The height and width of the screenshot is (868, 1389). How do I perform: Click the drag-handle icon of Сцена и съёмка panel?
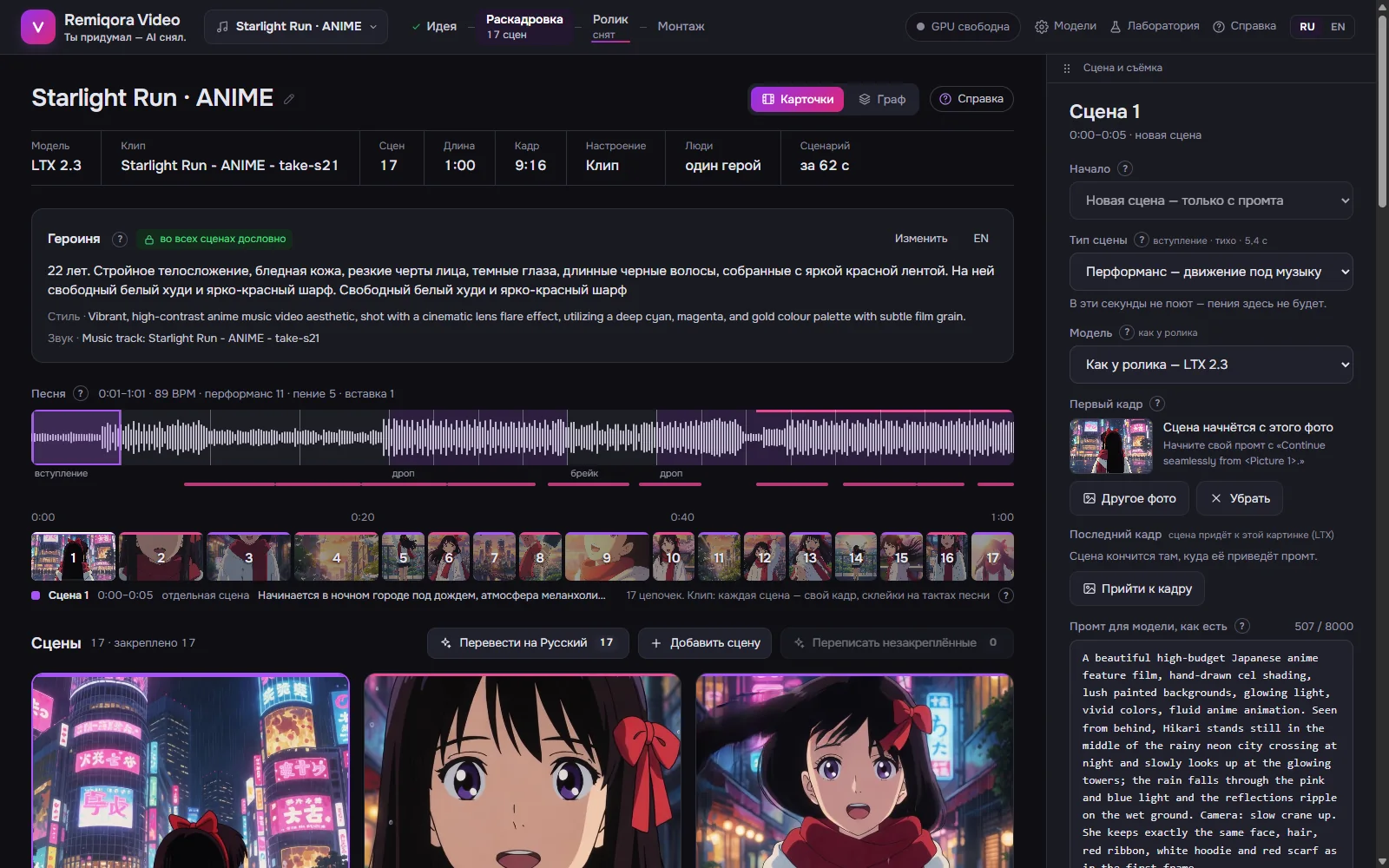1067,68
